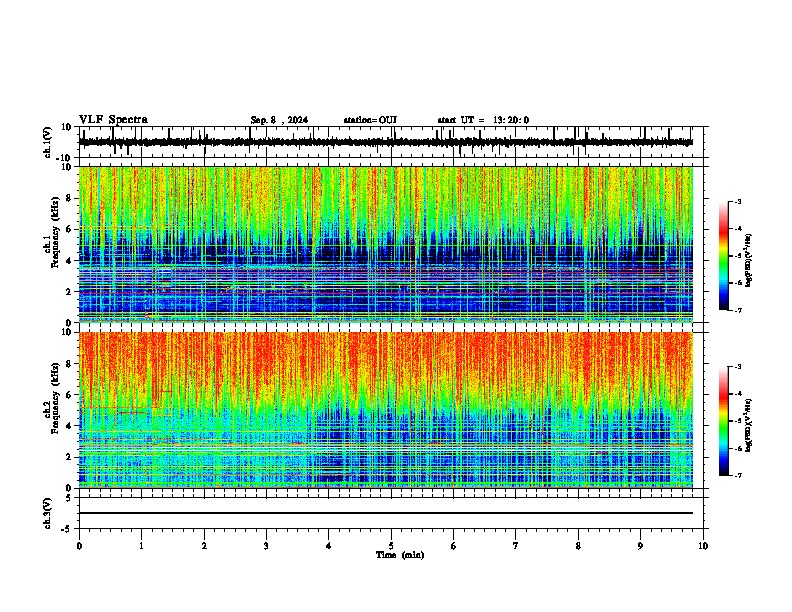
Task: Click the ch.1 voltage waveform trace
Action: point(385,142)
